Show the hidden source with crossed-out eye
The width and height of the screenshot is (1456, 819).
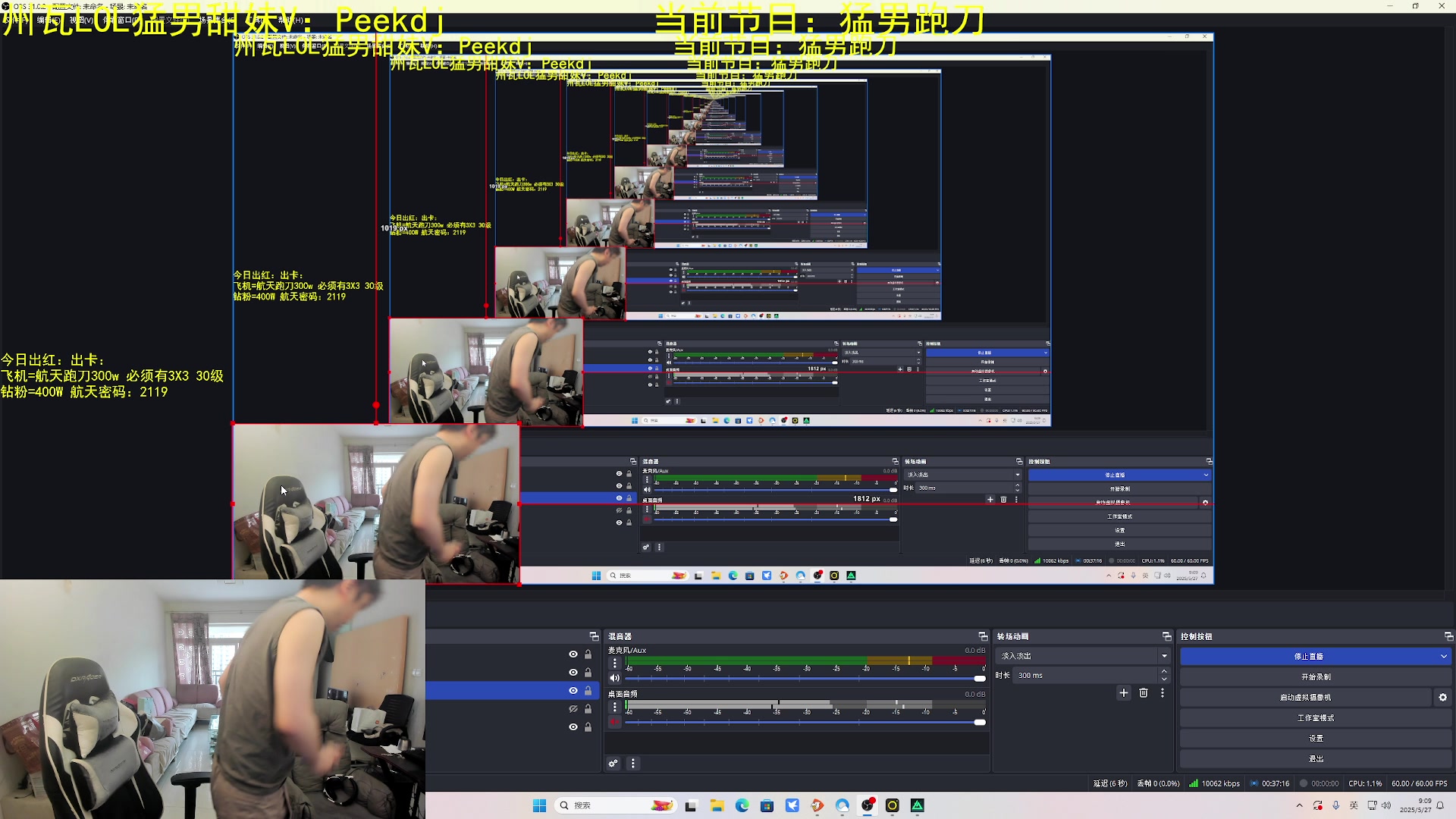click(x=573, y=709)
